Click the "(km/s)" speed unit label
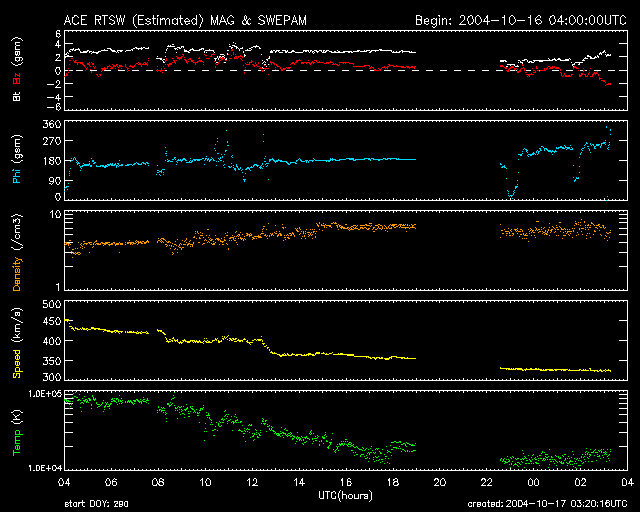Viewport: 640px width, 512px height. [17, 325]
